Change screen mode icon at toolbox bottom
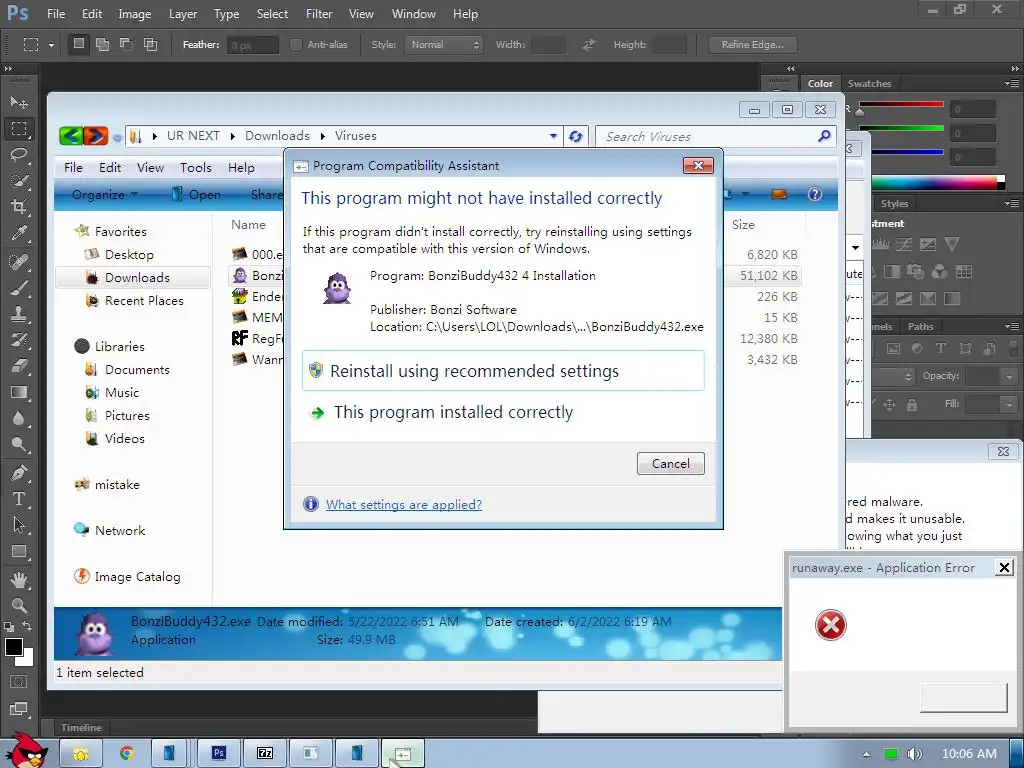1024x768 pixels. (x=19, y=709)
